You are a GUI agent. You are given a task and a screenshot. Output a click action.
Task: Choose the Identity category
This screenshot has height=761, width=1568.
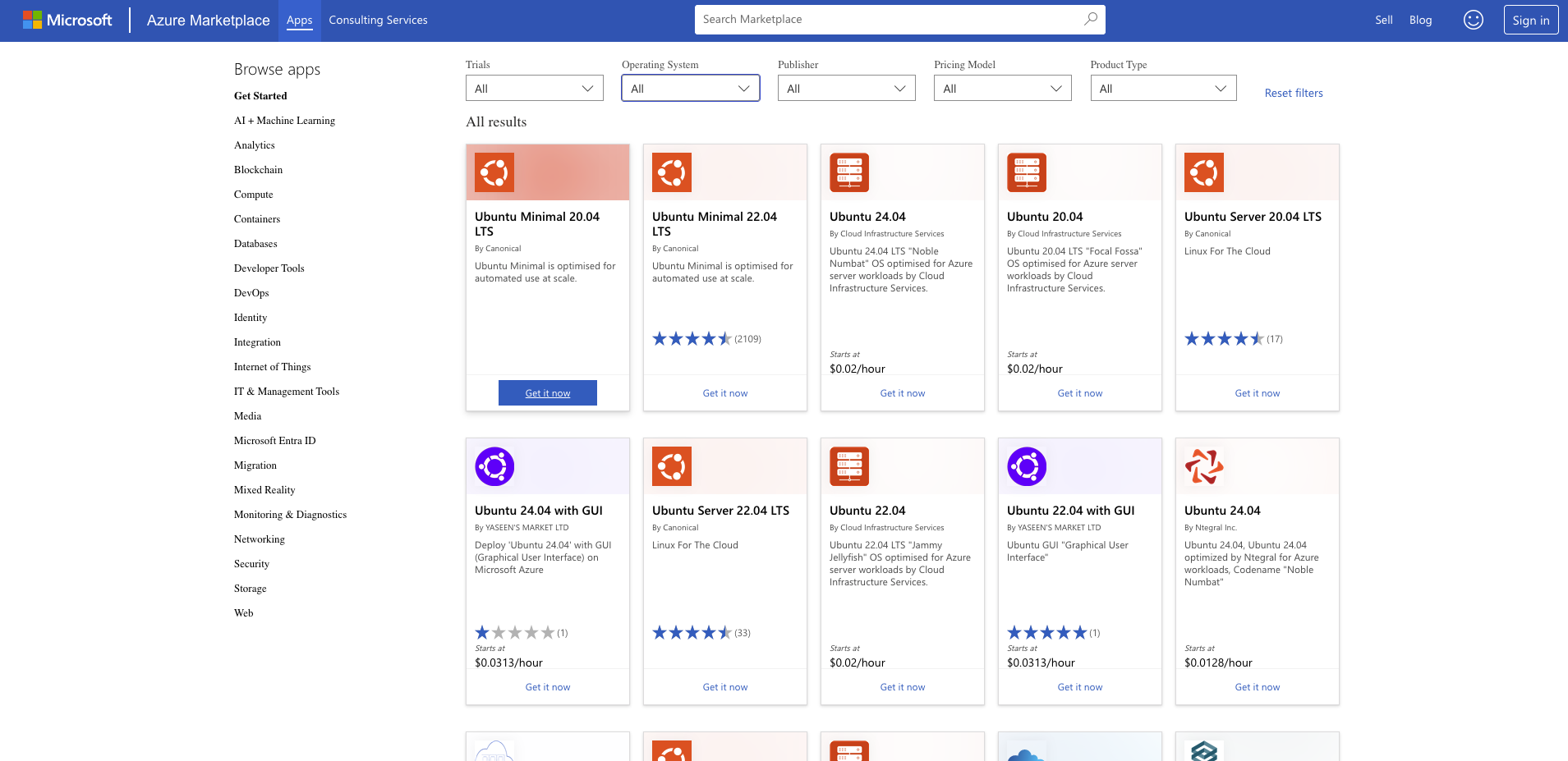[251, 318]
